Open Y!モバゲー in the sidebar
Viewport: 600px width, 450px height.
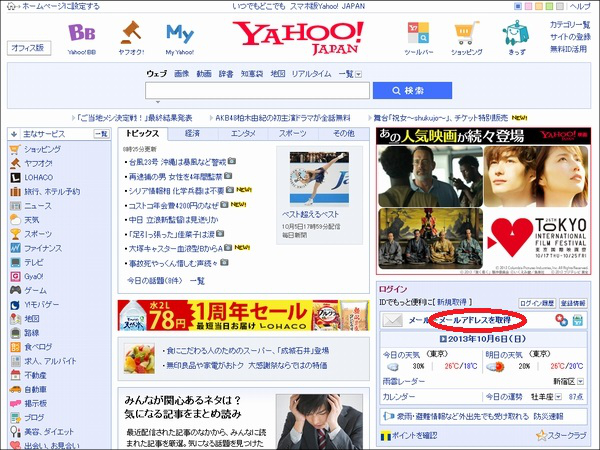click(41, 305)
